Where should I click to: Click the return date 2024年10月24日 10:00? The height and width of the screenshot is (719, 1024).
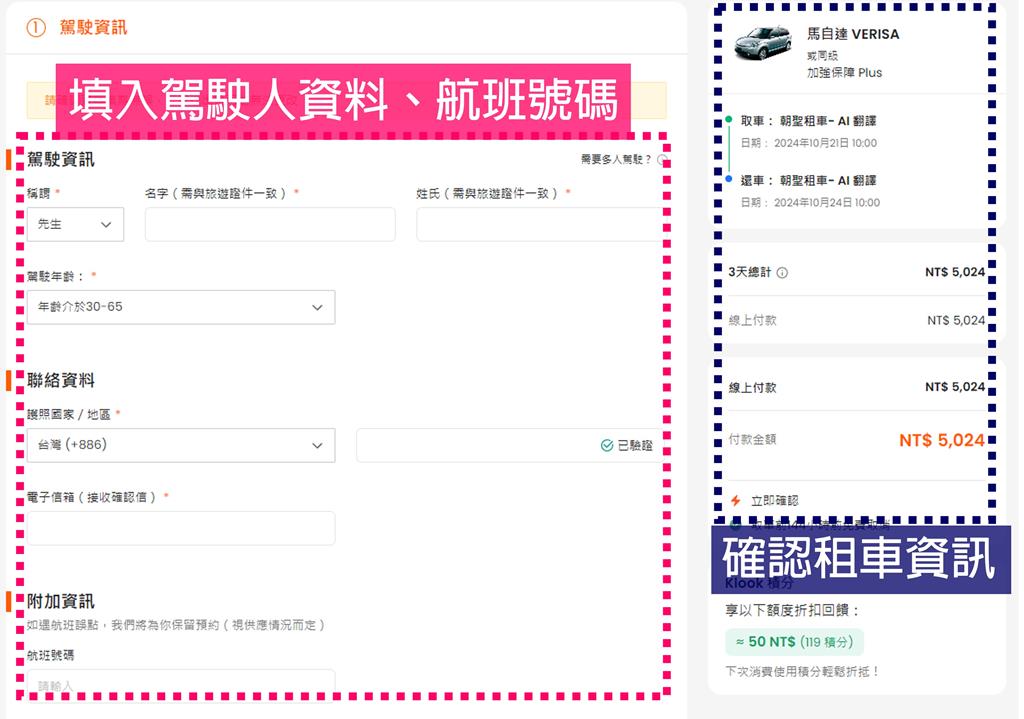pyautogui.click(x=827, y=202)
